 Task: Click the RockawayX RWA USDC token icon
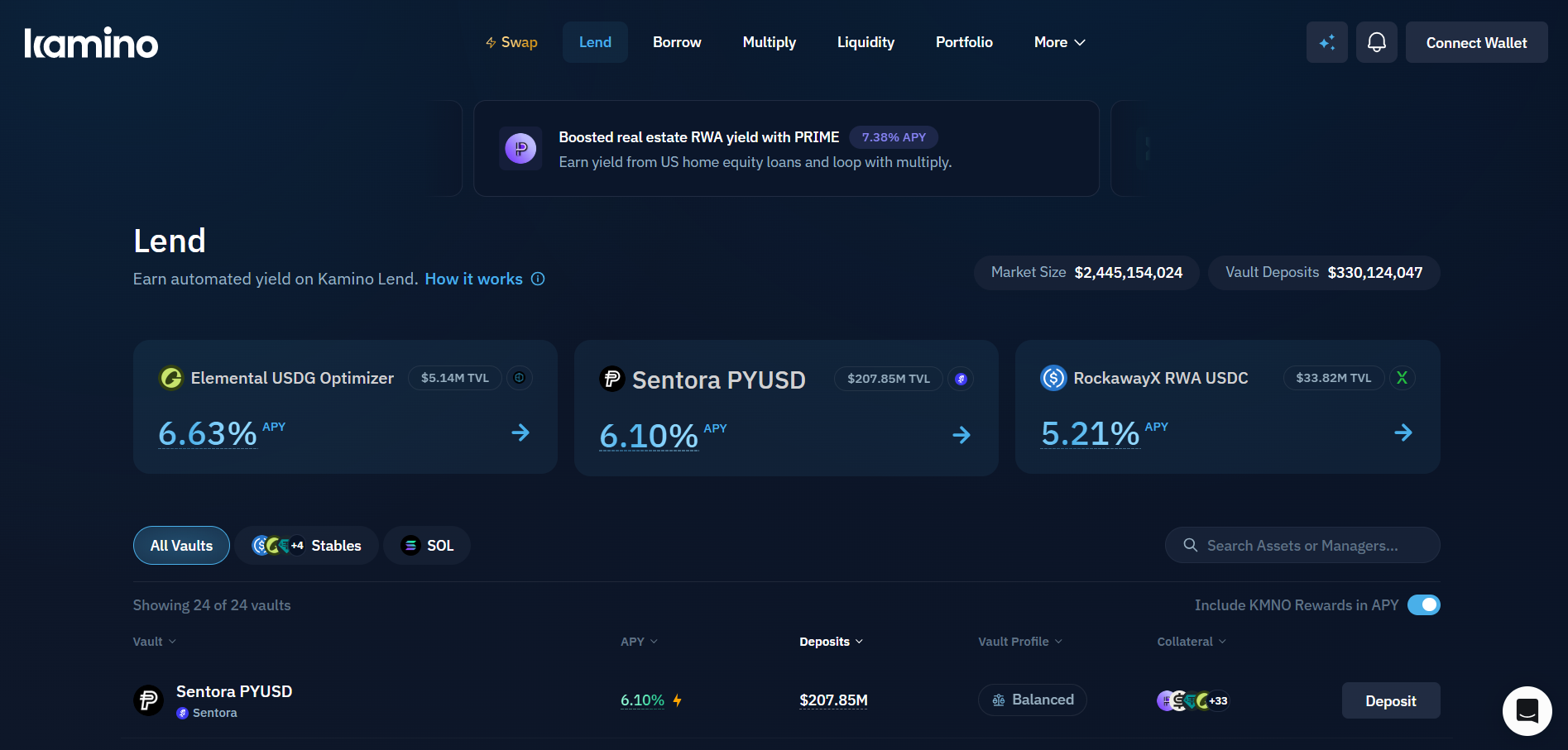[x=1053, y=378]
